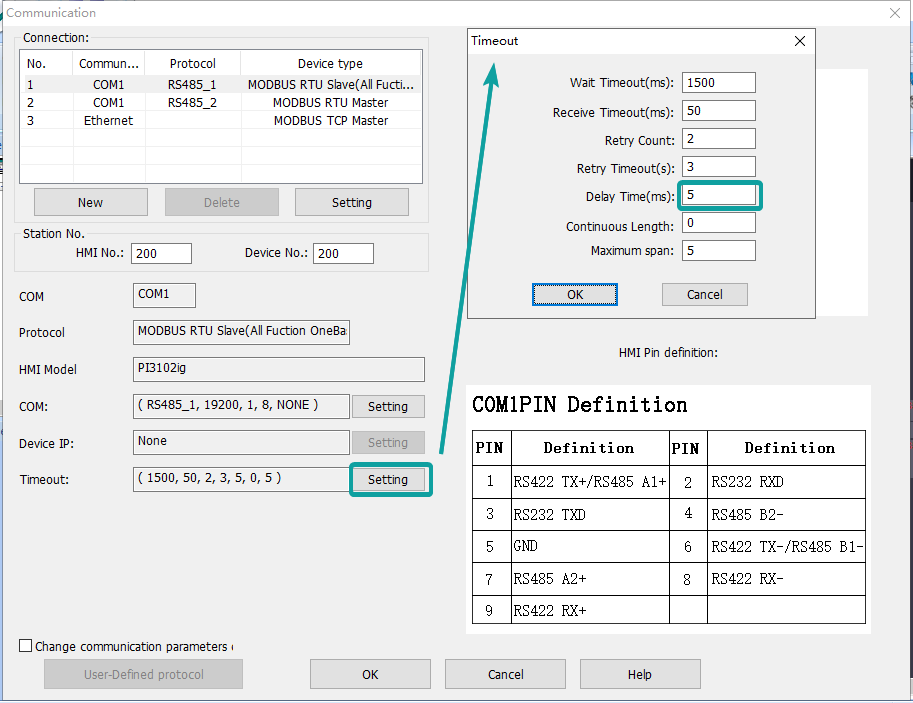Screen dimensions: 913x703
Task: Click the RS485 B2- pin definition cell
Action: point(786,514)
